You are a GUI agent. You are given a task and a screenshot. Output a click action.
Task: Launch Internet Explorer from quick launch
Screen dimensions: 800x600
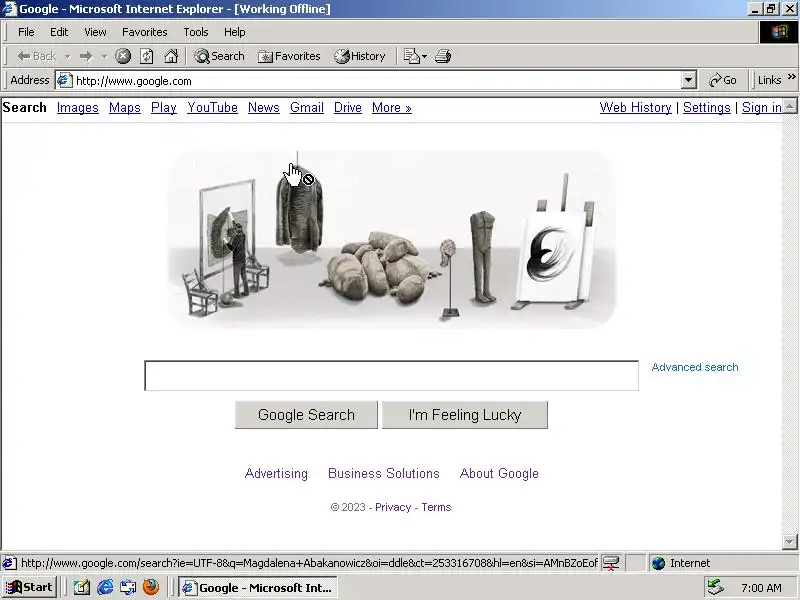click(x=105, y=588)
